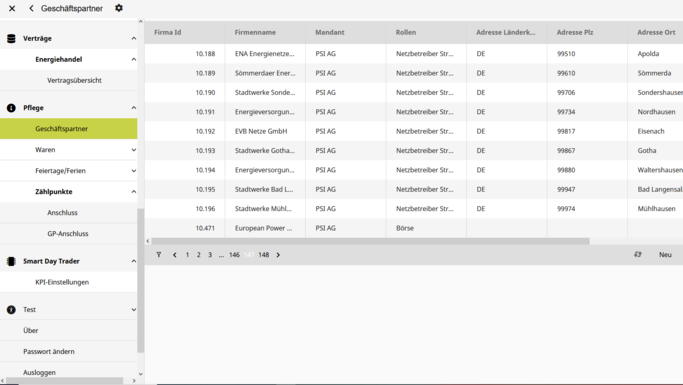Go back using the arrow beside Geschäftspartner

pos(31,8)
